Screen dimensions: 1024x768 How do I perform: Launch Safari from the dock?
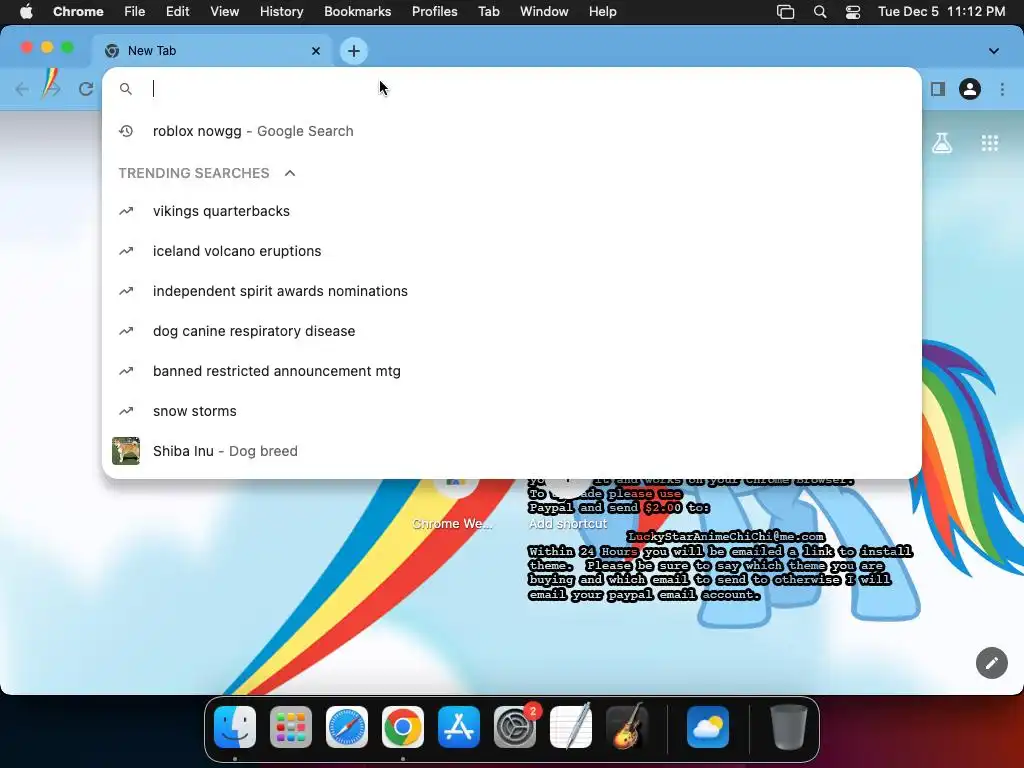pyautogui.click(x=347, y=727)
